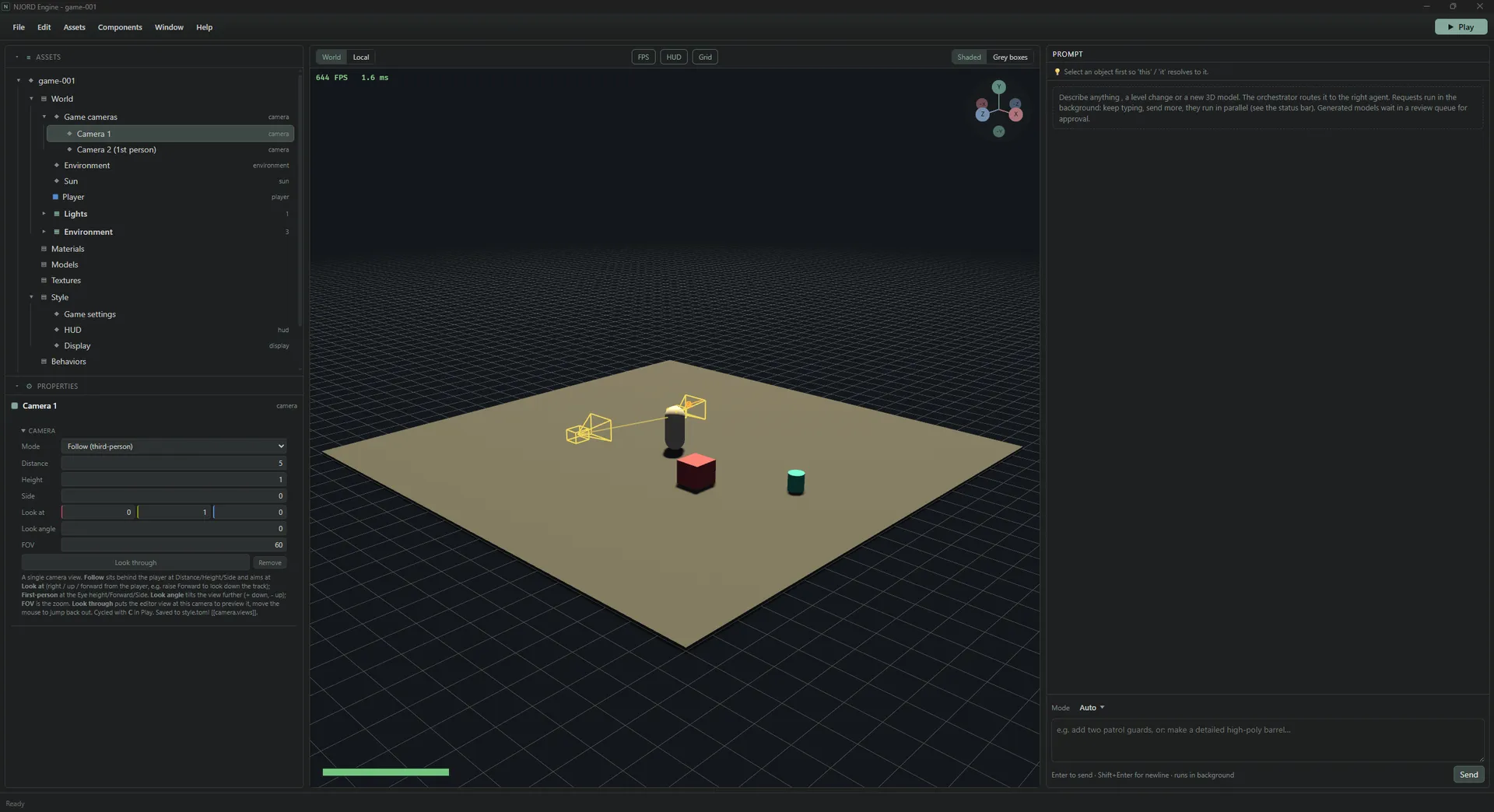Click the diamond icon beside Game settings

(57, 314)
